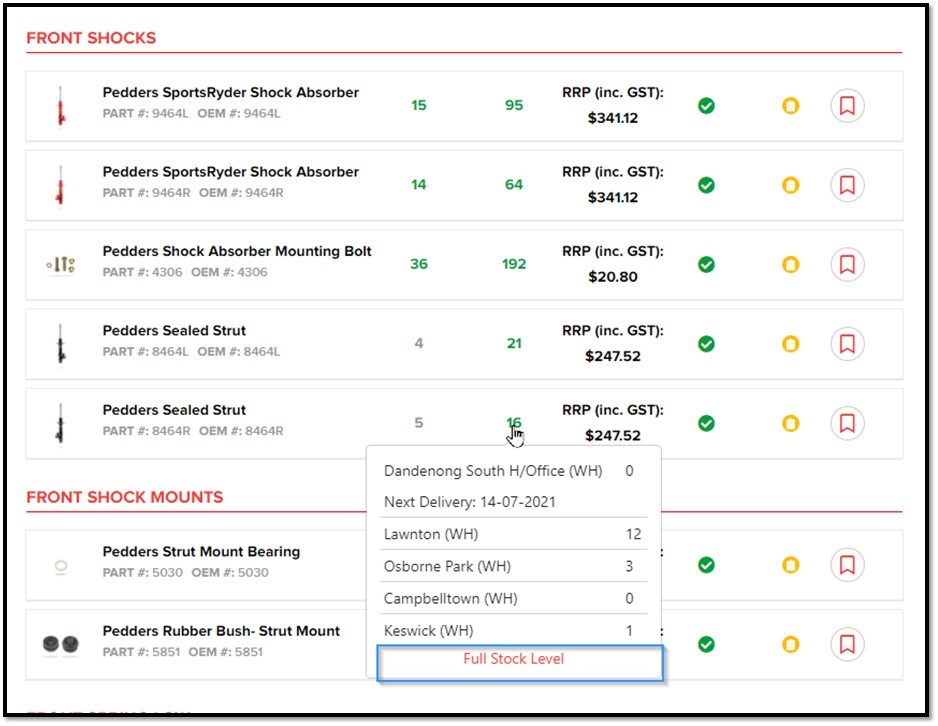Open Pedders Sealed Strut 8464L title
Screen dimensions: 938x726
click(x=174, y=331)
